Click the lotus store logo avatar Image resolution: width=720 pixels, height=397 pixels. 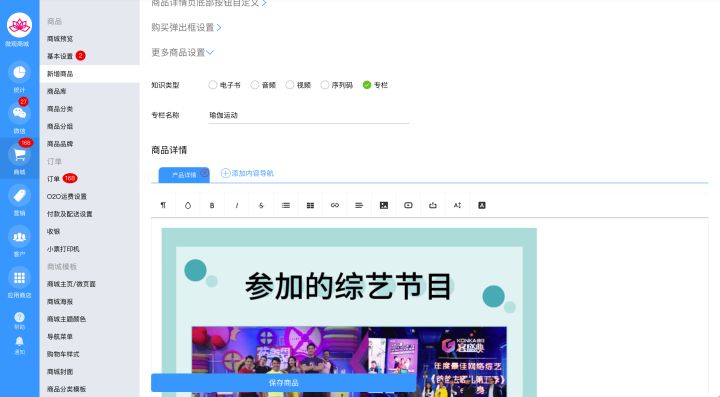pyautogui.click(x=19, y=25)
